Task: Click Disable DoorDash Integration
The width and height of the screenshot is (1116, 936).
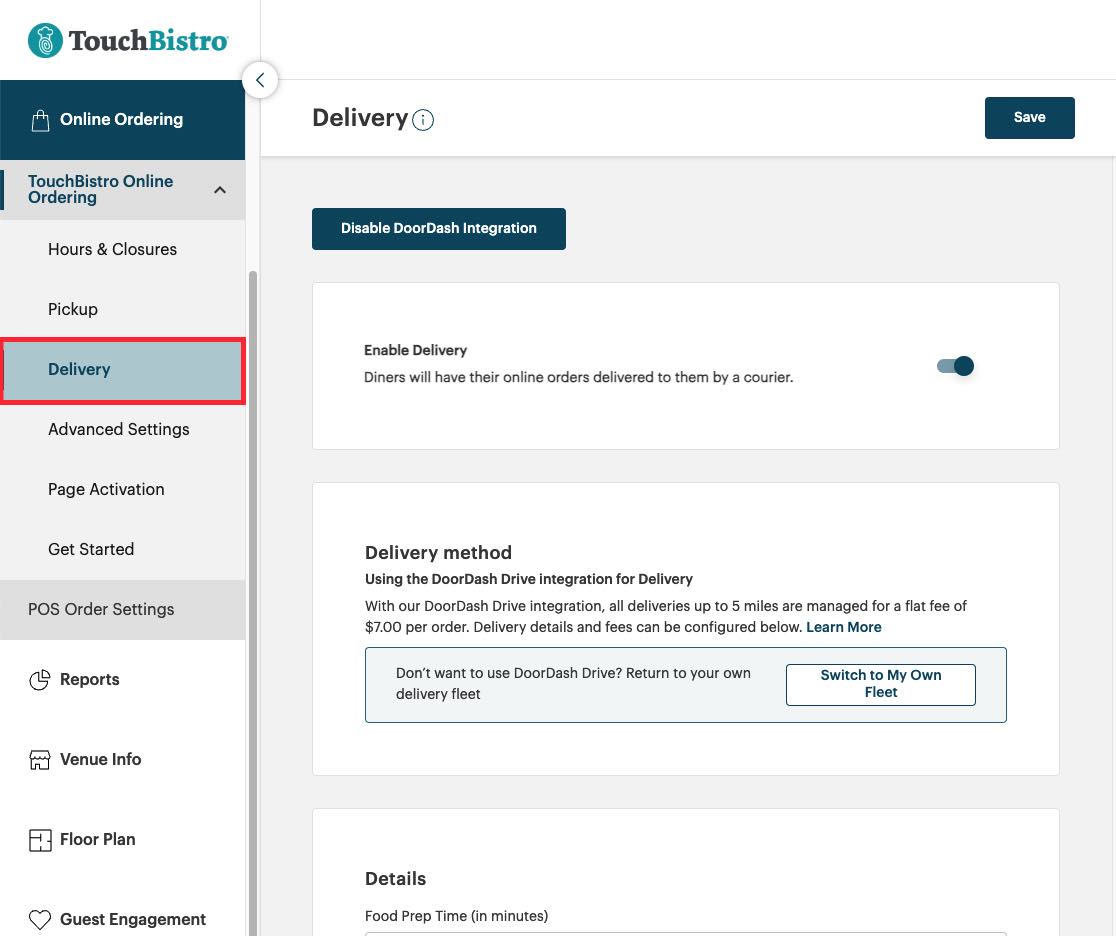Action: pos(438,228)
